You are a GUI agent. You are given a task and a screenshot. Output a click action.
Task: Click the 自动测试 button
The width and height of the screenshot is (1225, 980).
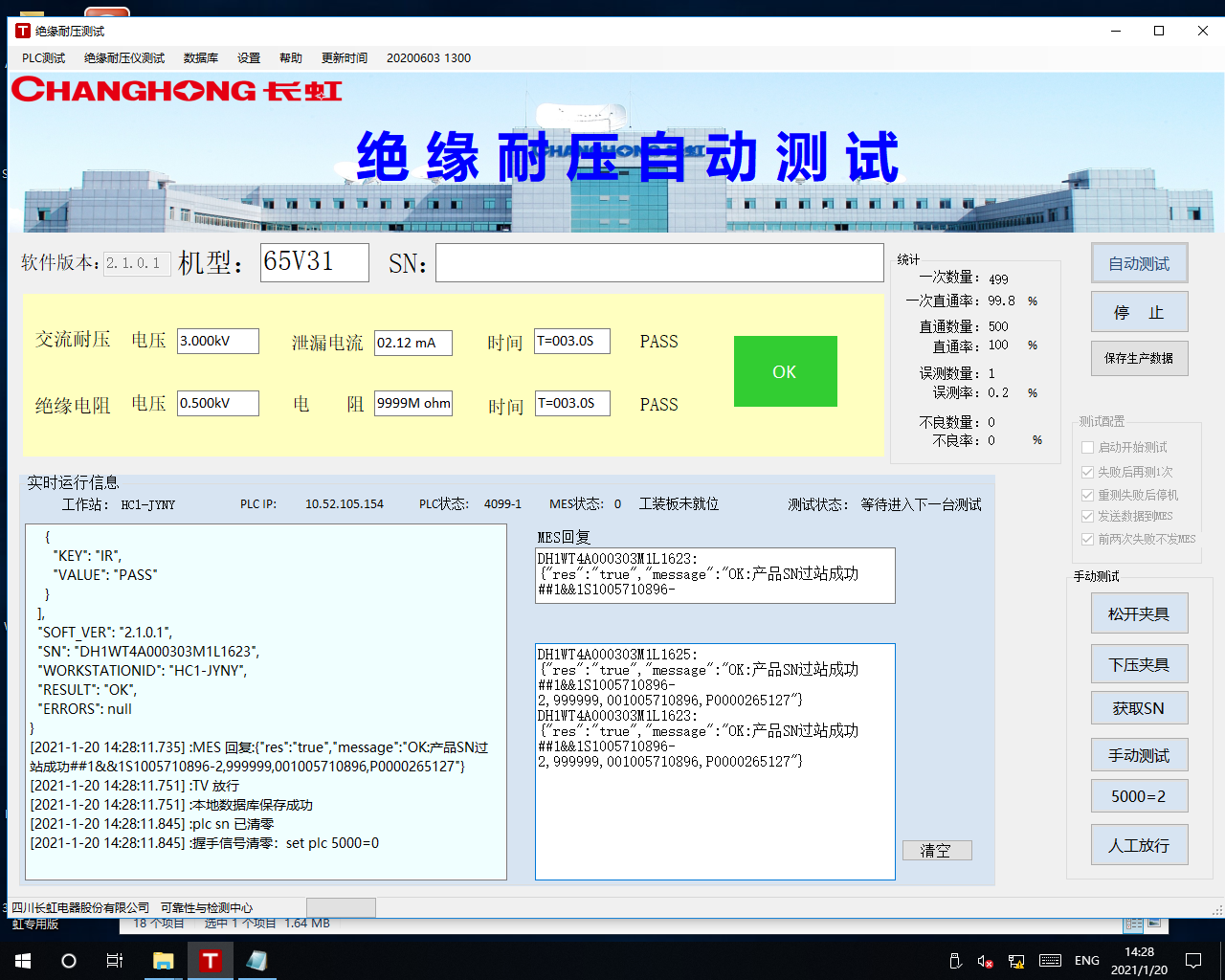tap(1139, 263)
